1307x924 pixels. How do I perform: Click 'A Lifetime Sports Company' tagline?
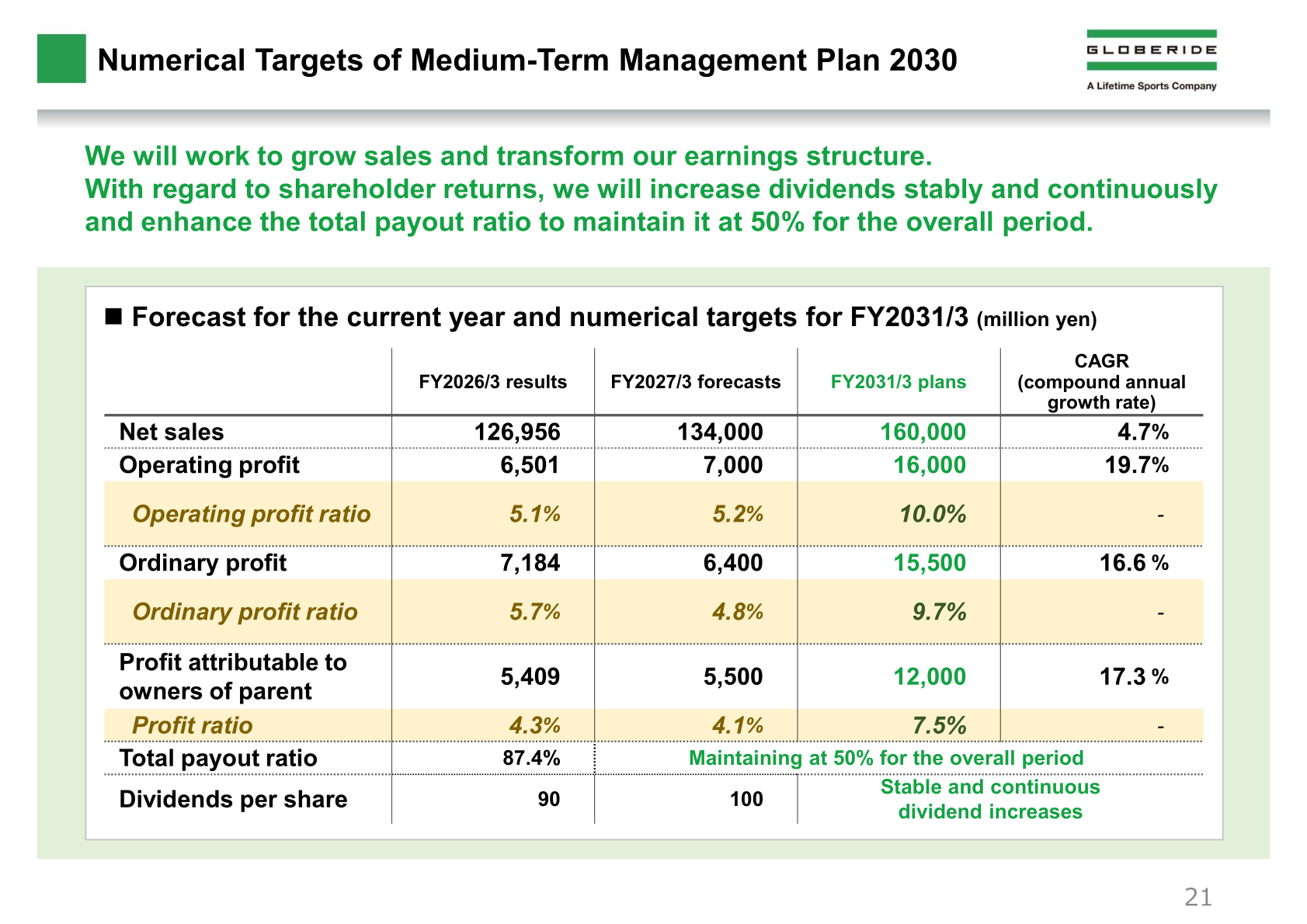[x=1152, y=86]
